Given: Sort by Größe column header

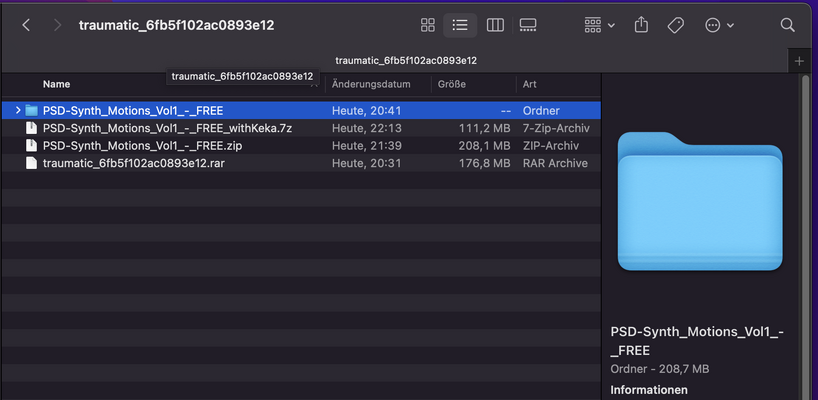Looking at the screenshot, I should (452, 84).
